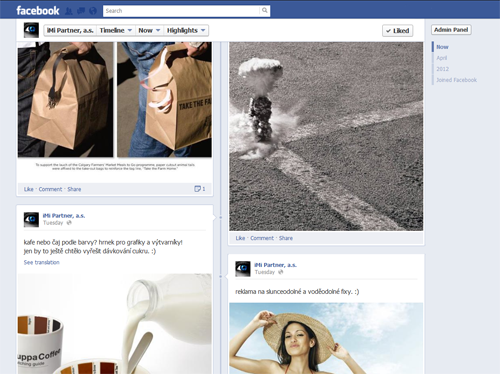Open avatar of the sun hat post

coord(243,269)
